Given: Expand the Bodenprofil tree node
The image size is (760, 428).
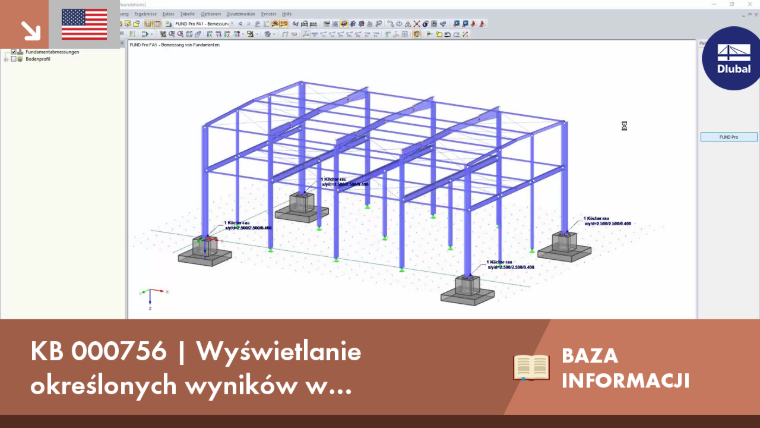Looking at the screenshot, I should pos(6,59).
